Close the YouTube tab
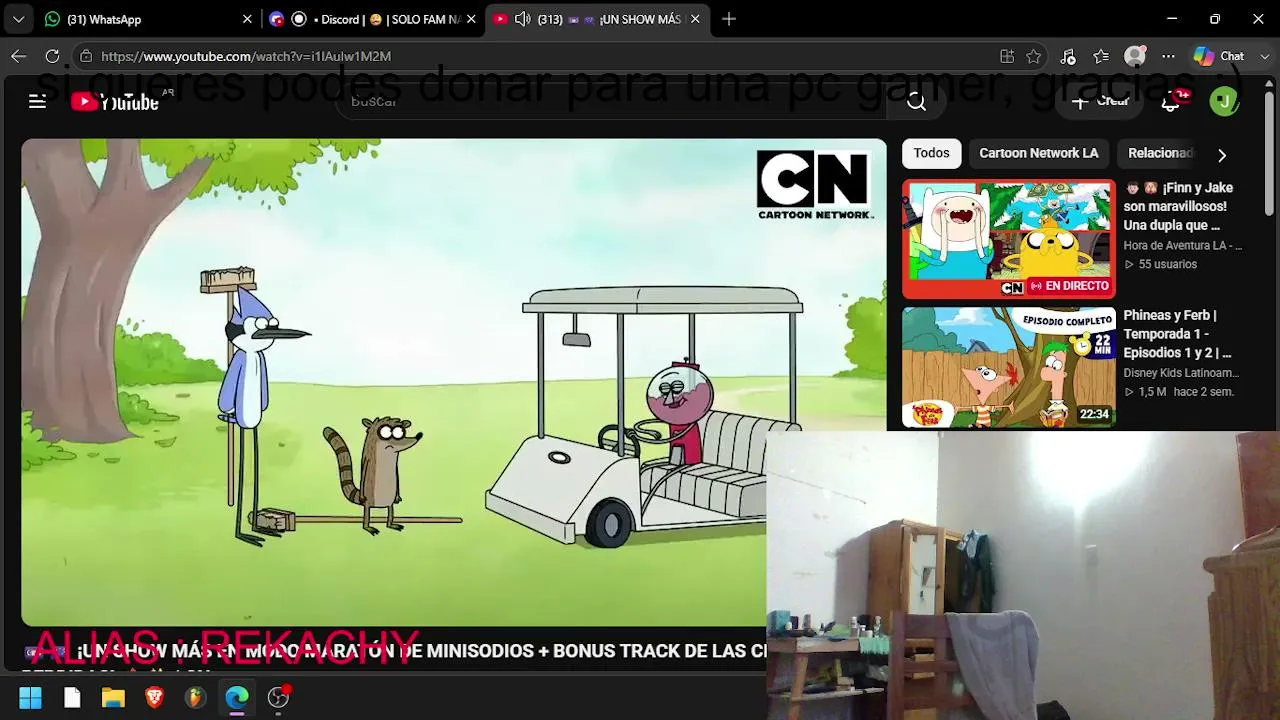1280x720 pixels. coord(695,19)
